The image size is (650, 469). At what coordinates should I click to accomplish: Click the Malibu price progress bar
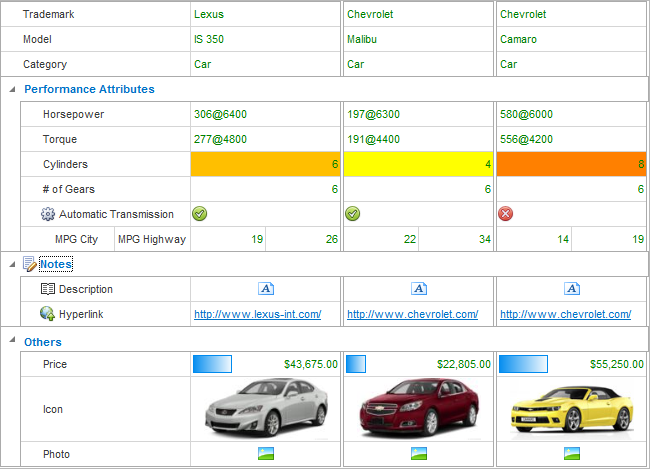pyautogui.click(x=356, y=364)
